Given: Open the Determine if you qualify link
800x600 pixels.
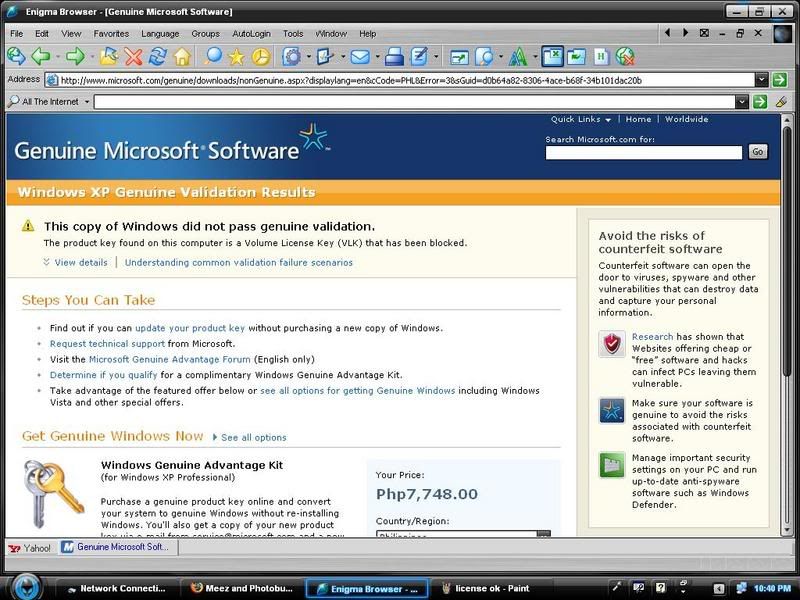Looking at the screenshot, I should (104, 375).
